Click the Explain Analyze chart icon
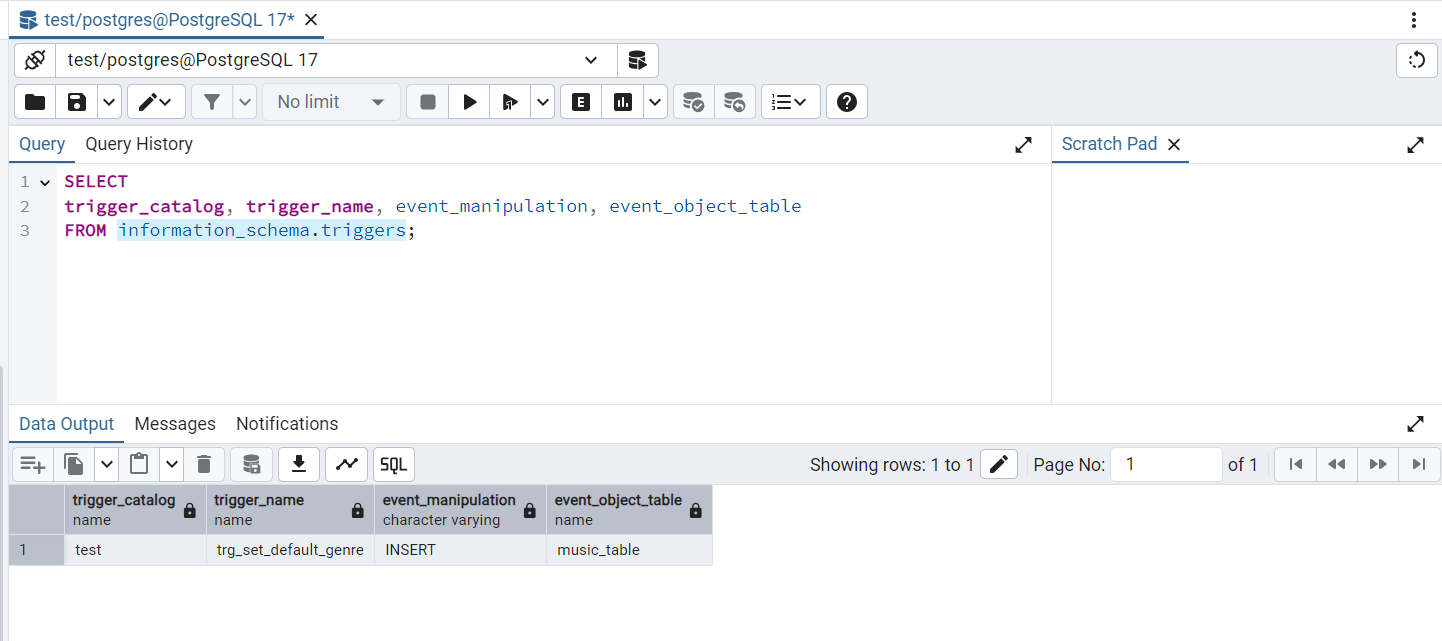1442x641 pixels. (x=623, y=102)
